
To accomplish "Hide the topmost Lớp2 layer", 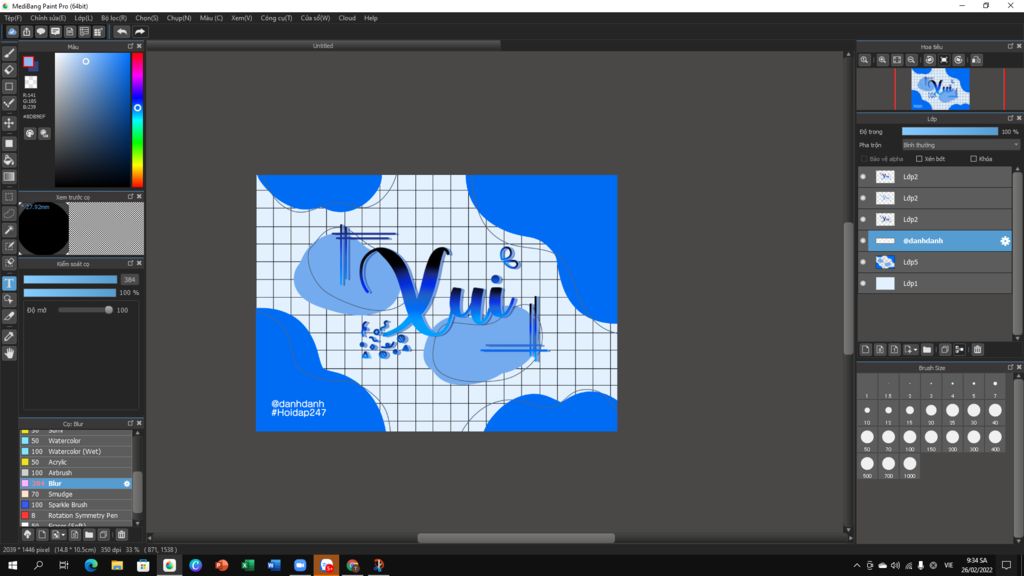I will pyautogui.click(x=863, y=176).
